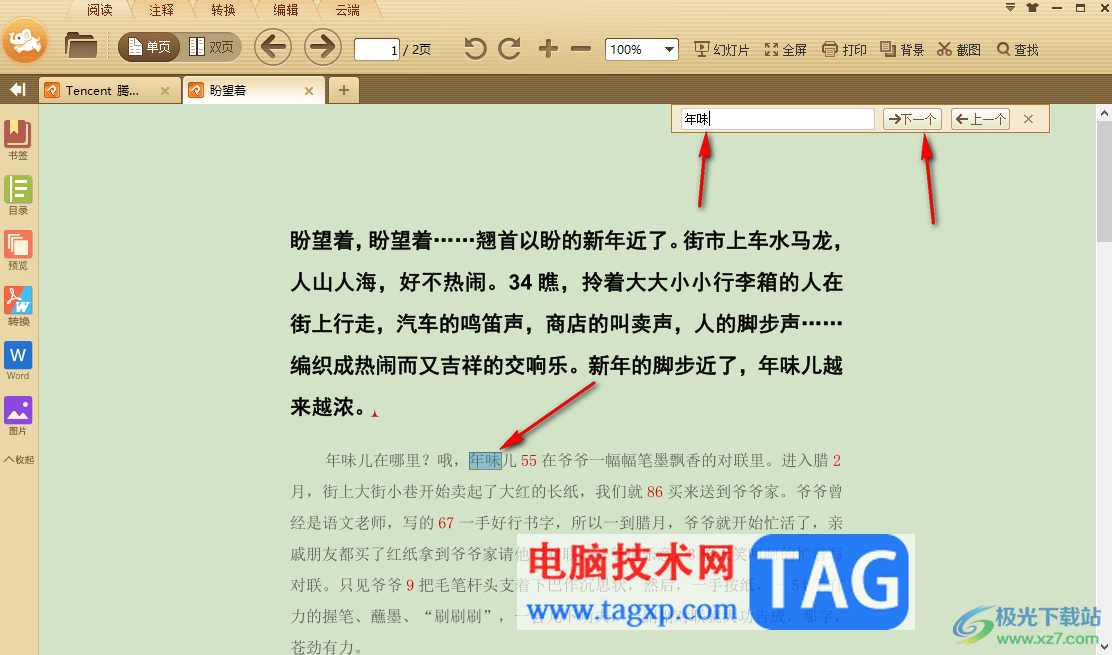Click the search text field containing 年味
This screenshot has height=655, width=1112.
click(777, 119)
